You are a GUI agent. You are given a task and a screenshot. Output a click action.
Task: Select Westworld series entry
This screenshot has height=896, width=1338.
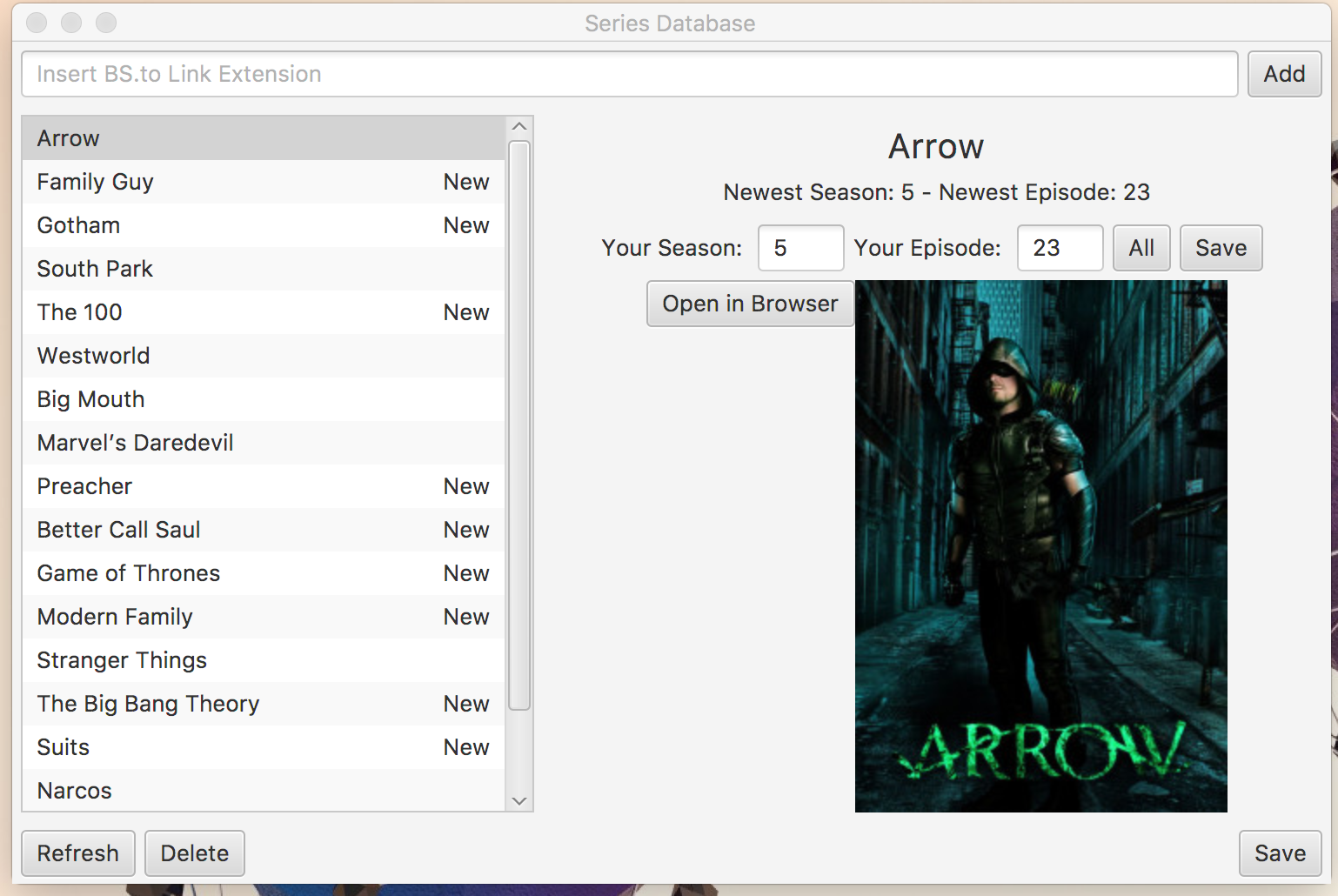coord(264,356)
